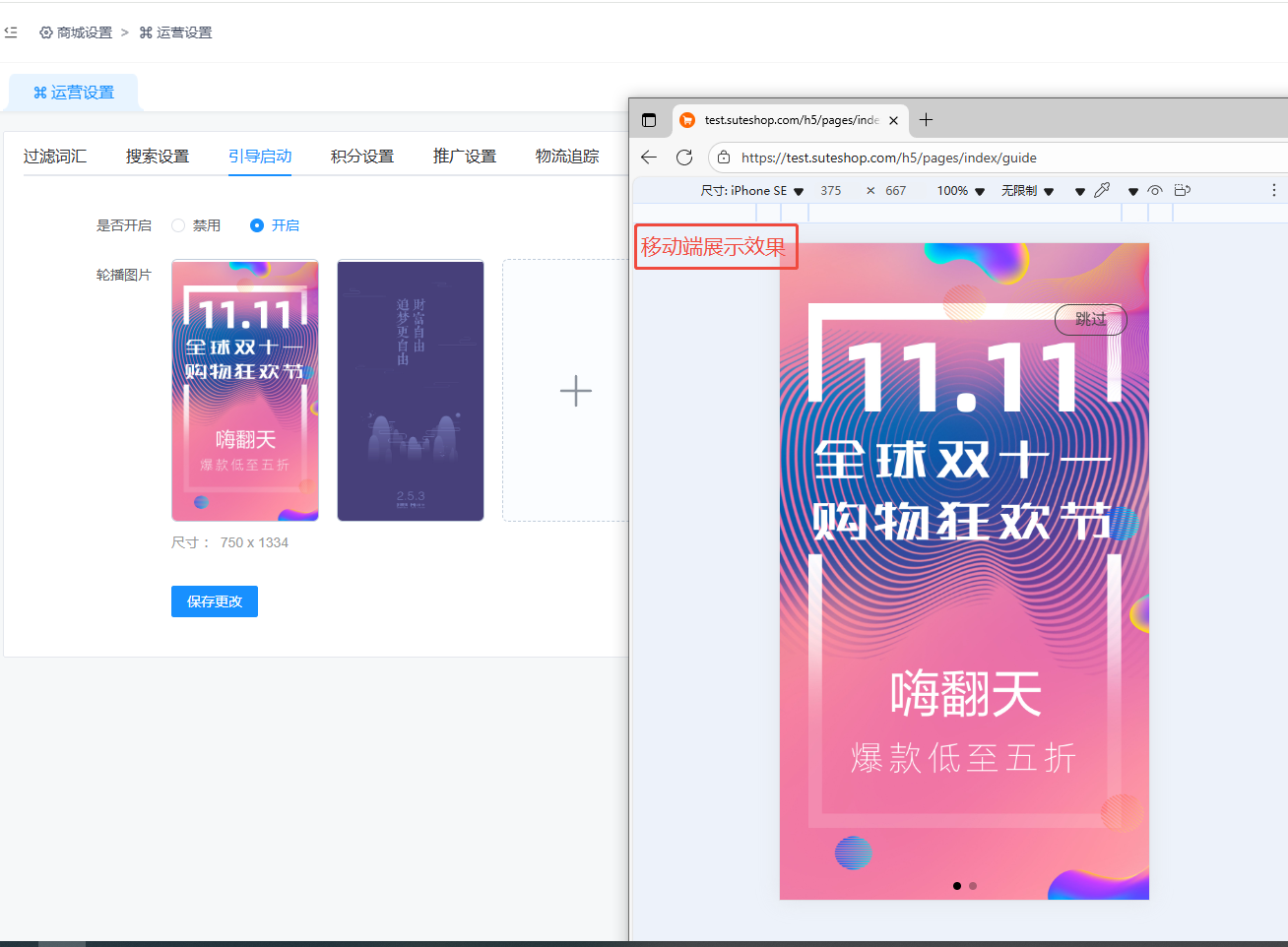Open the iPhone SE device size dropdown
The width and height of the screenshot is (1288, 947).
point(752,191)
